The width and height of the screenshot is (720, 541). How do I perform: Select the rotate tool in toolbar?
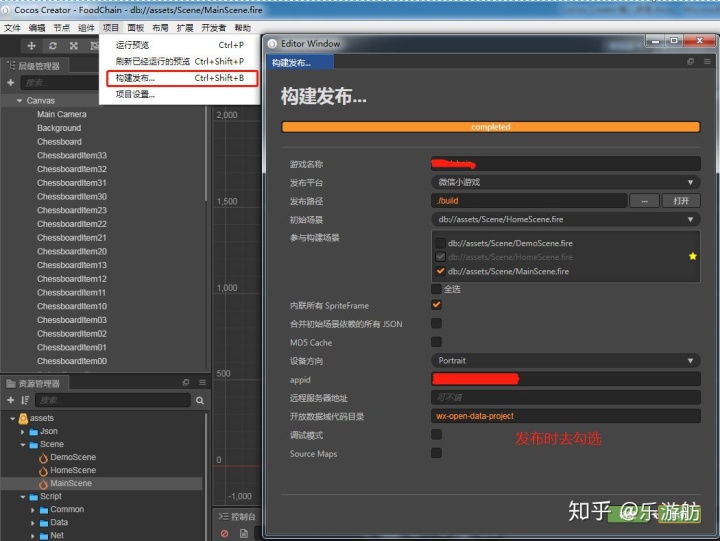(53, 45)
